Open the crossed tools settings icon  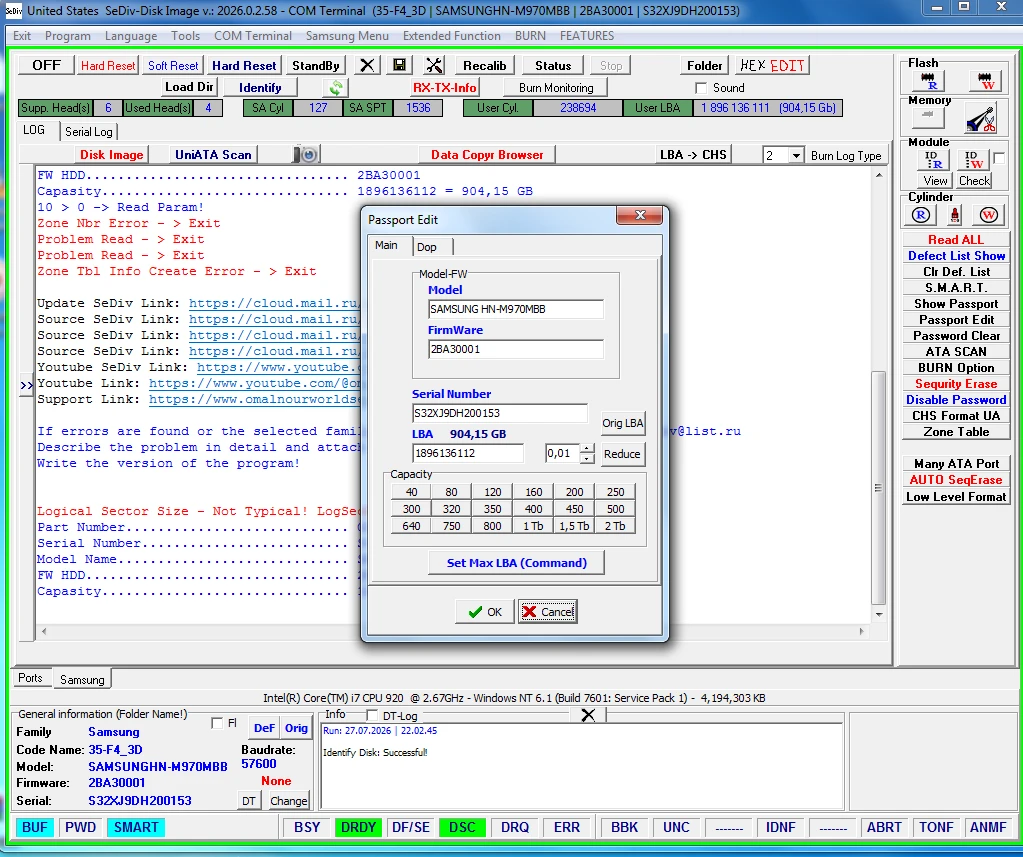[x=434, y=65]
